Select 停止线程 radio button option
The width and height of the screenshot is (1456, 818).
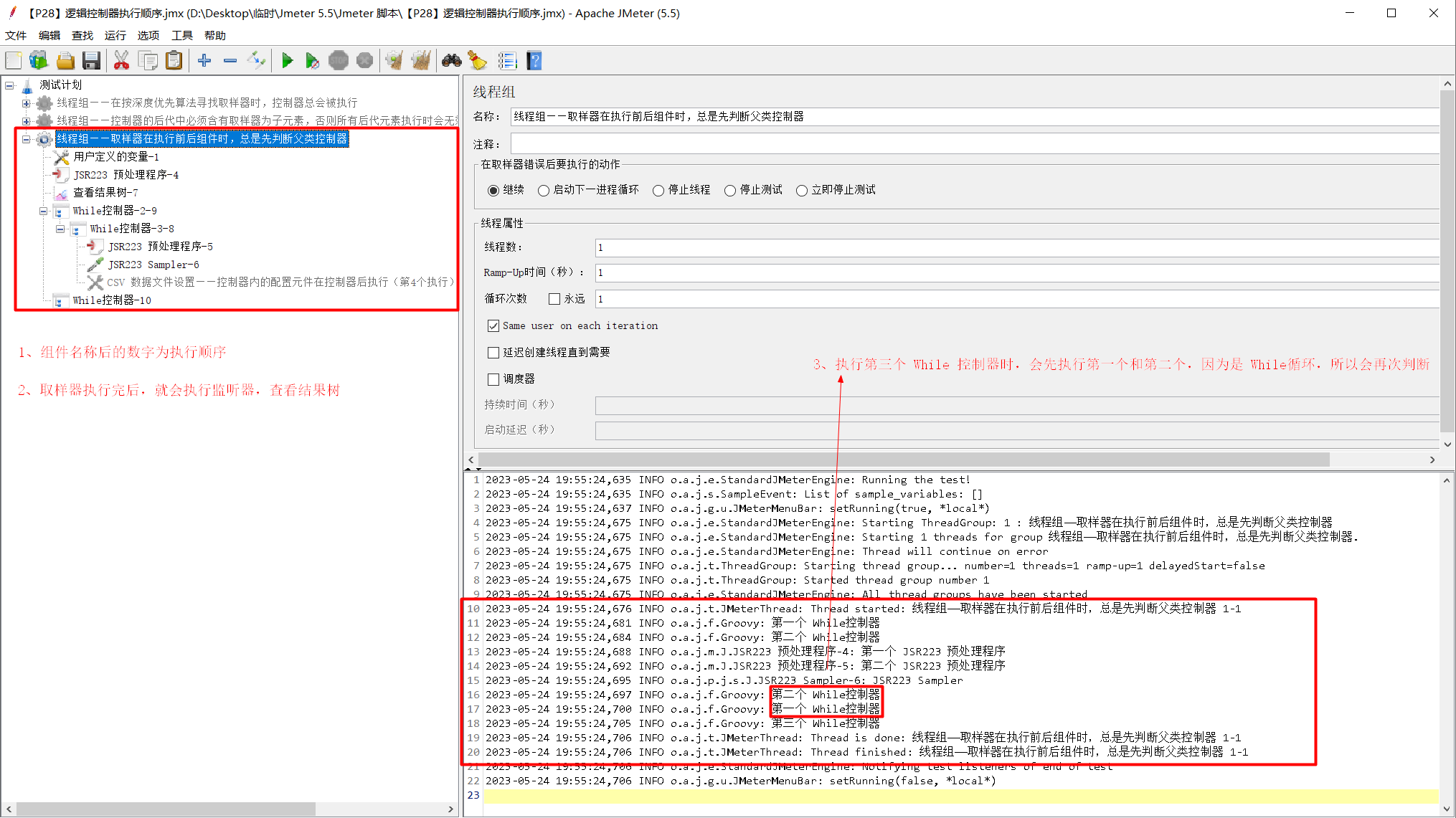point(659,192)
